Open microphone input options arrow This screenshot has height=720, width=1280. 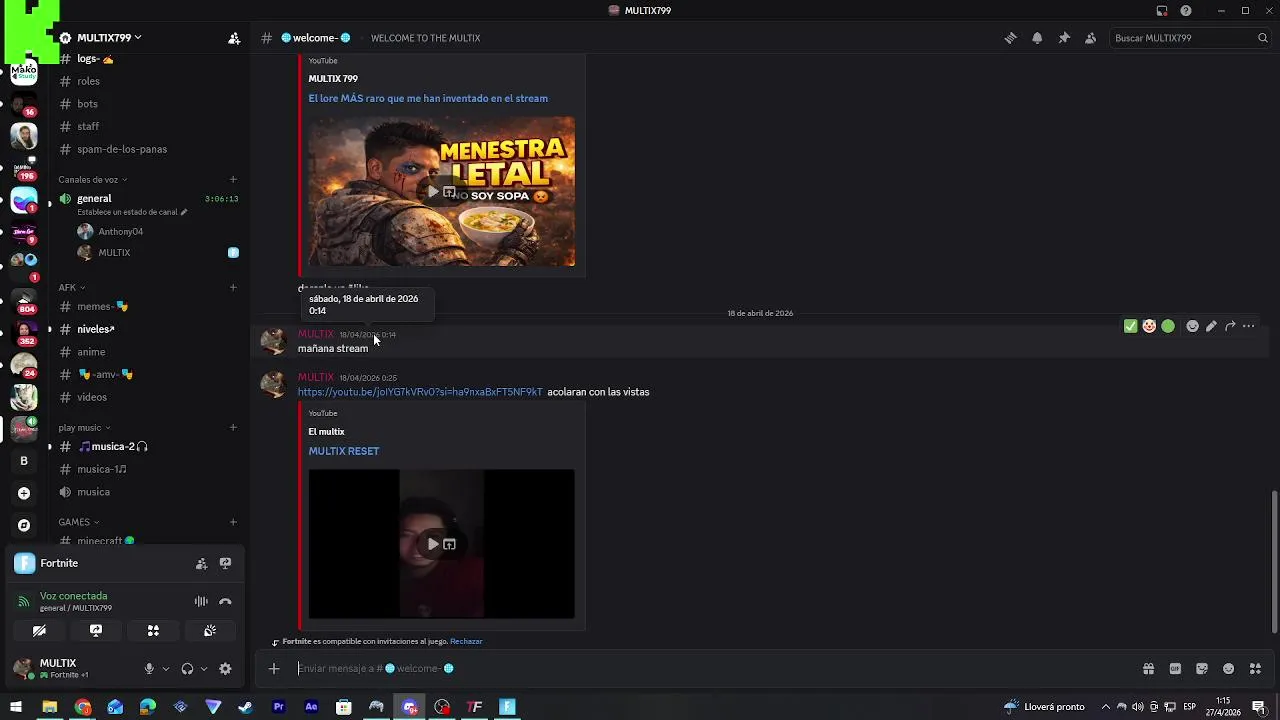pyautogui.click(x=166, y=669)
